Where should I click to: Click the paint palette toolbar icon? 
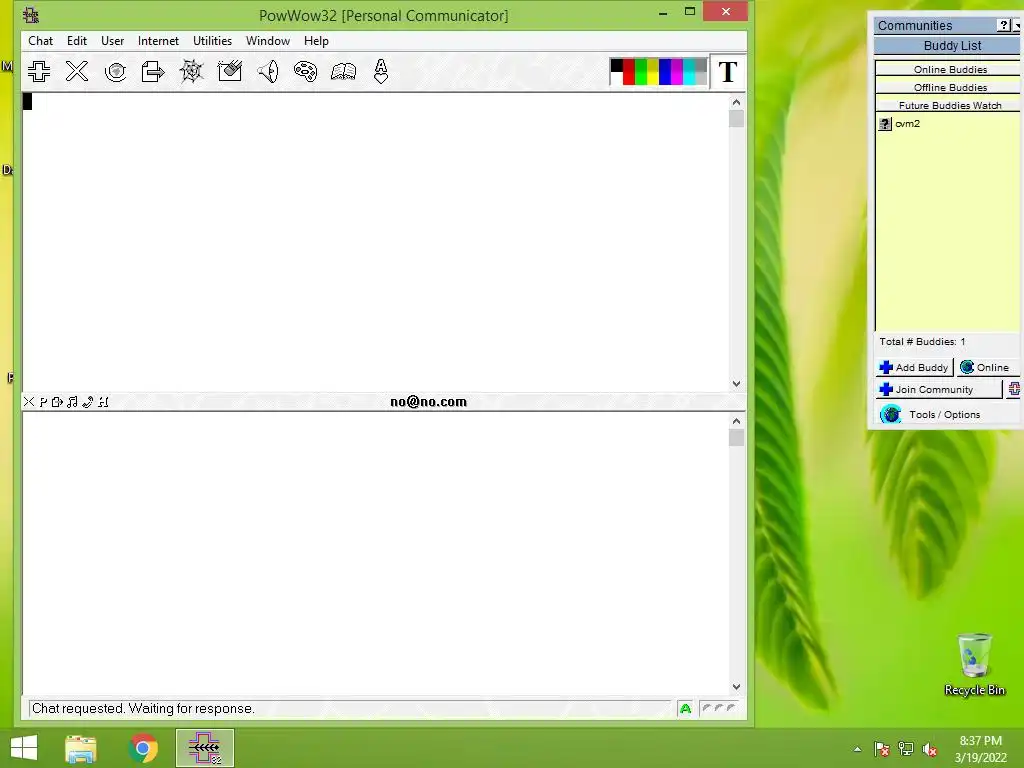click(305, 71)
